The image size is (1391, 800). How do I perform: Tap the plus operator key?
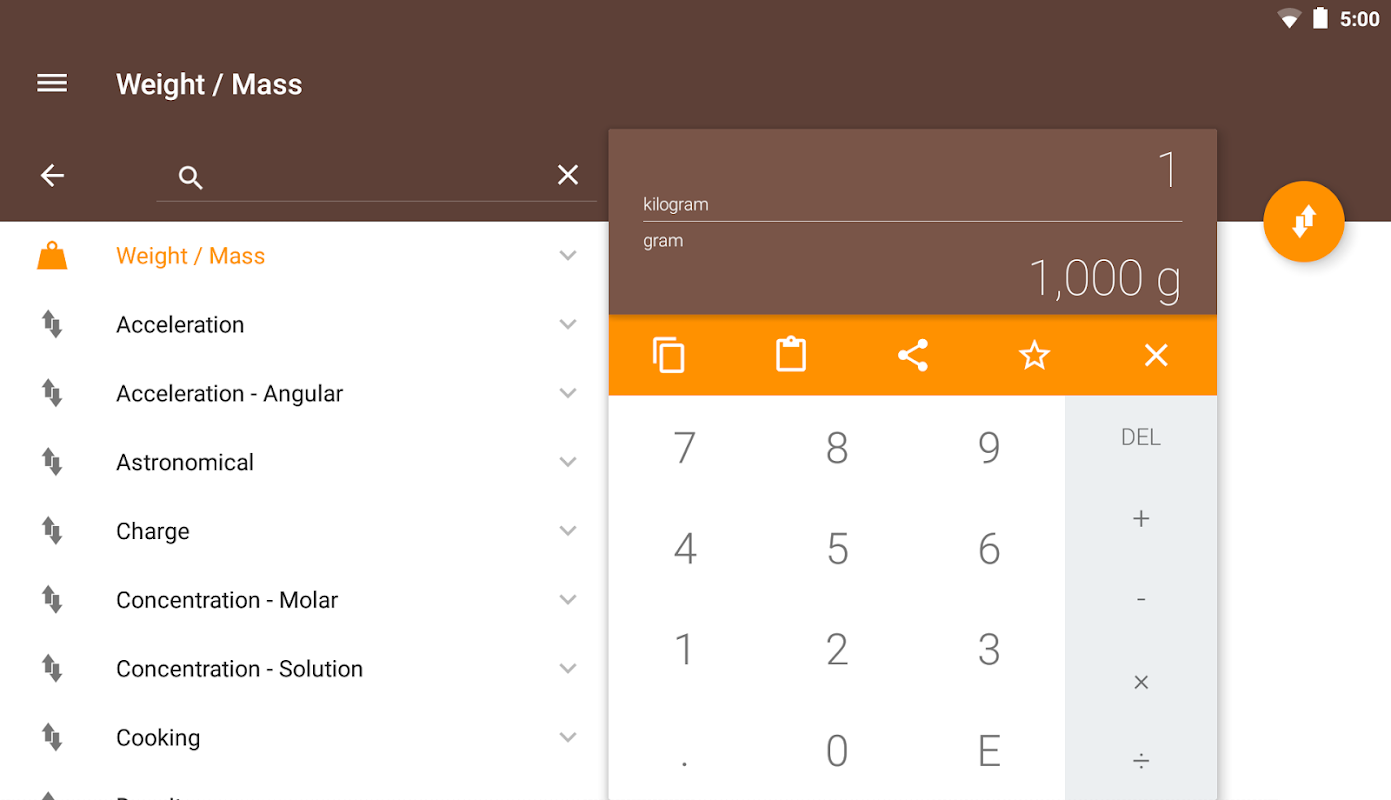coord(1141,518)
